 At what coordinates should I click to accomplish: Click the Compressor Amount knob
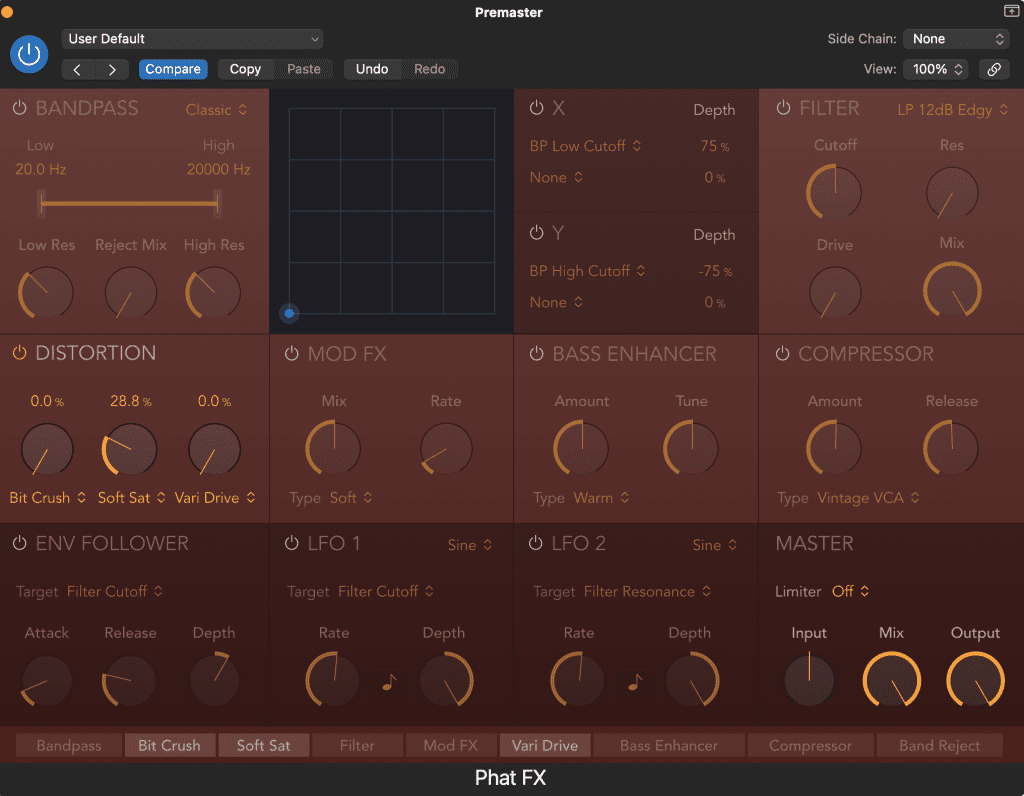(x=835, y=449)
